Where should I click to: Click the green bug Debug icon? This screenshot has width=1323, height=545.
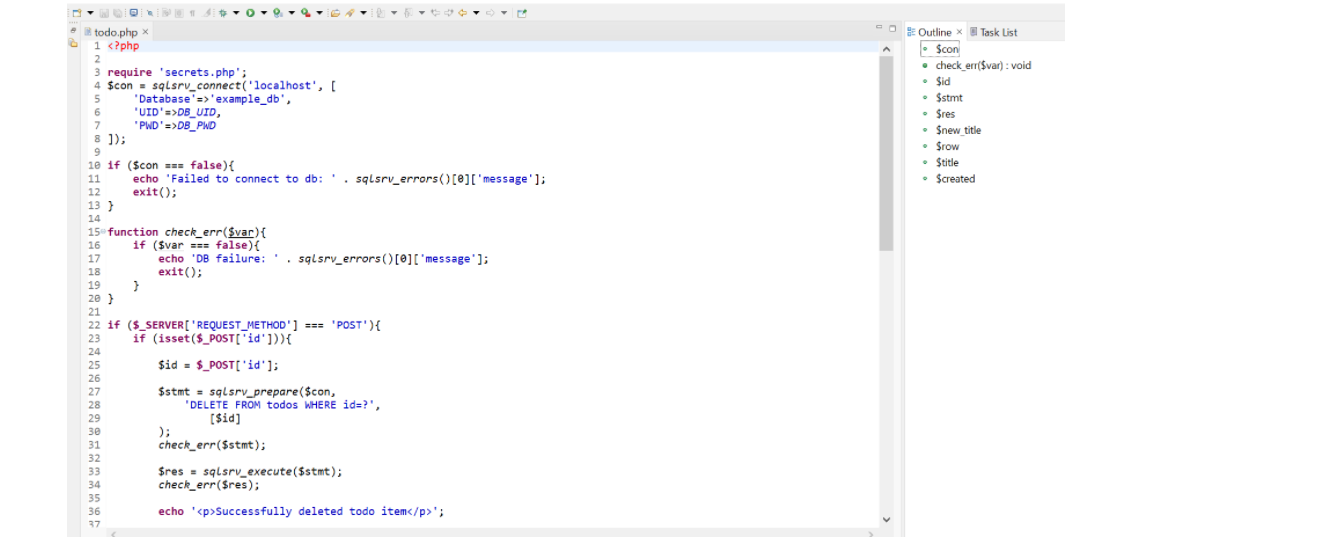pos(222,13)
